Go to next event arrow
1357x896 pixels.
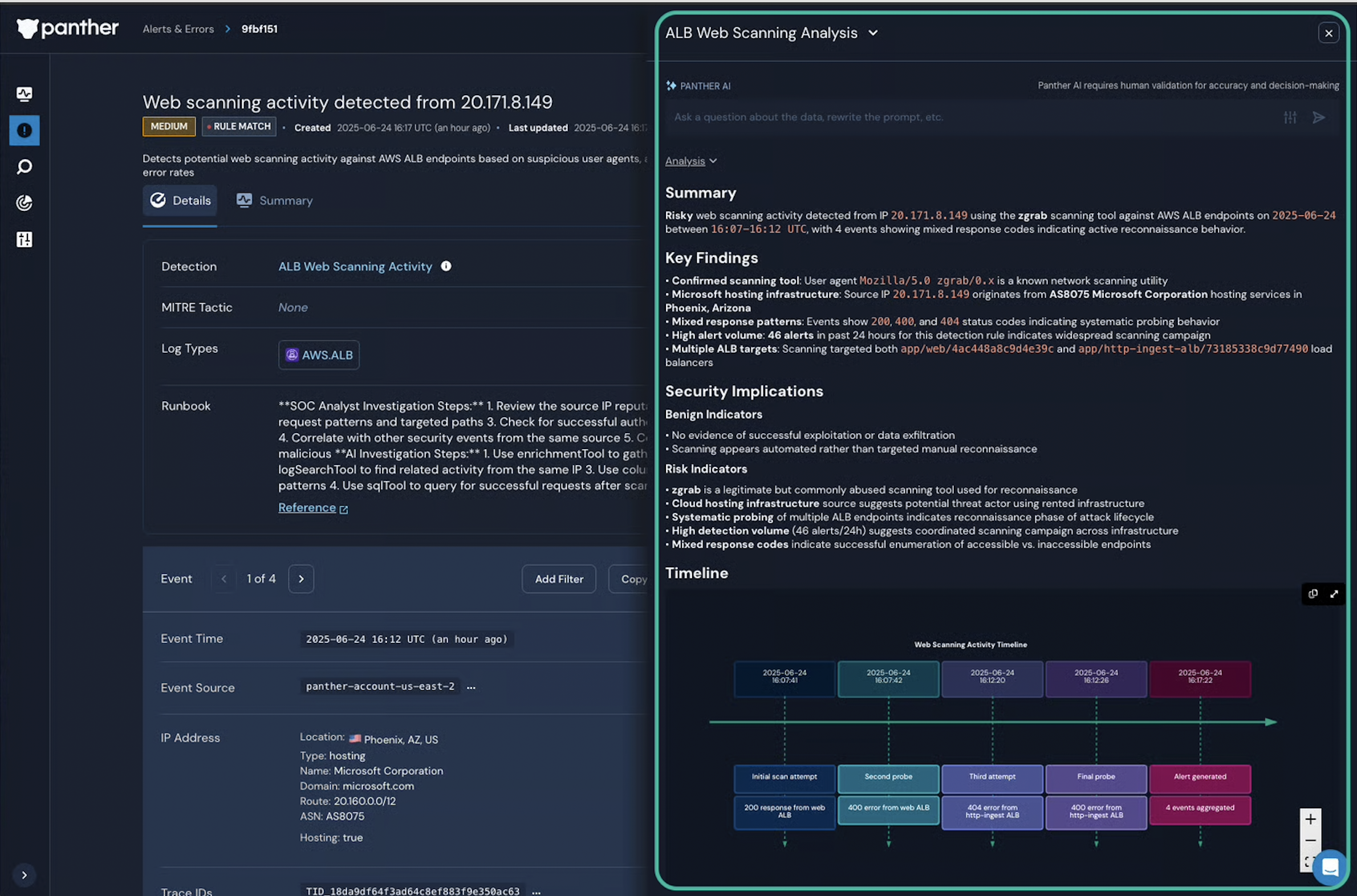(301, 579)
